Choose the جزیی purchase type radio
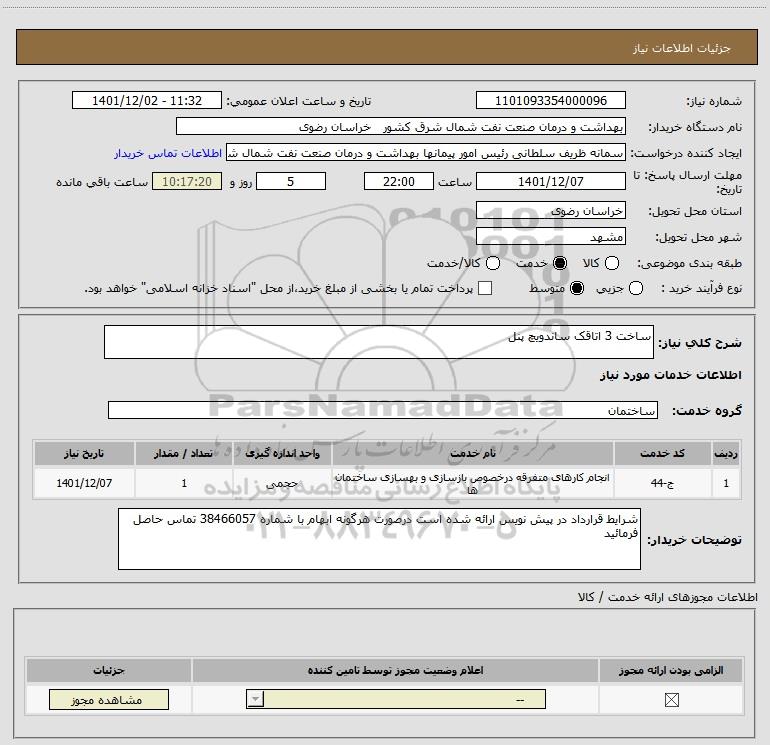Viewport: 770px width, 745px height. [x=635, y=288]
